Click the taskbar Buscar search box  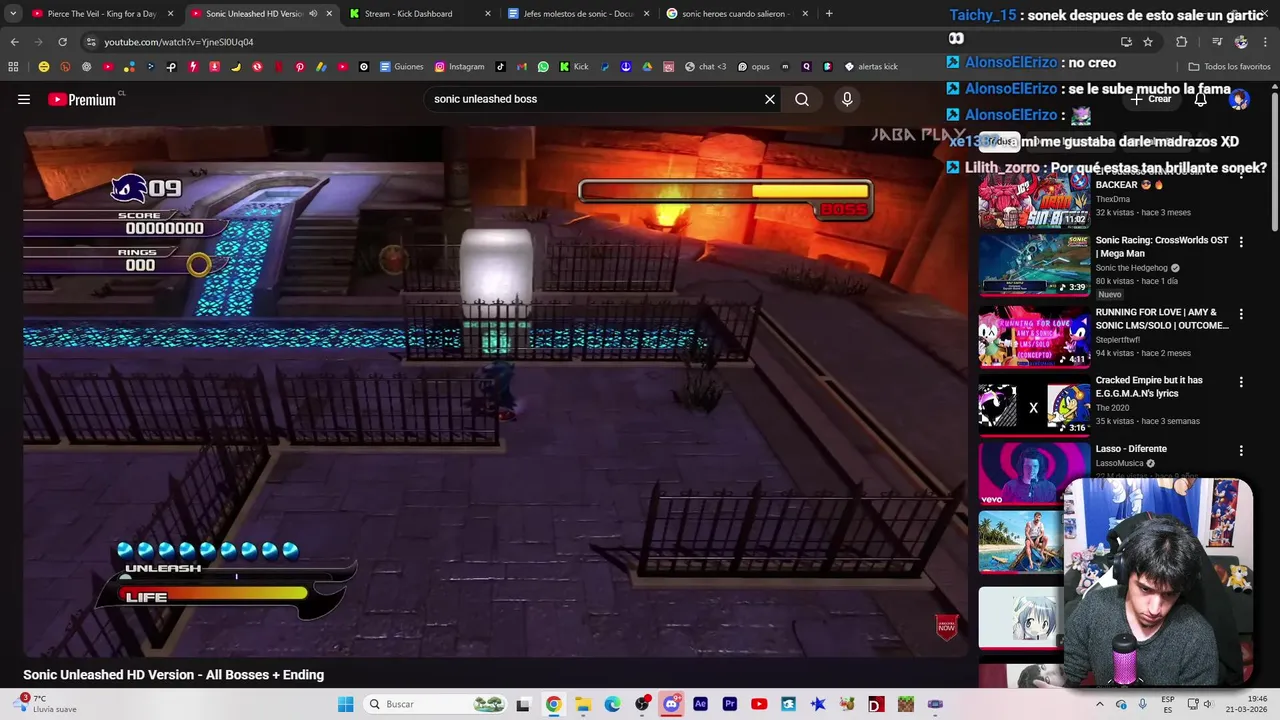435,704
